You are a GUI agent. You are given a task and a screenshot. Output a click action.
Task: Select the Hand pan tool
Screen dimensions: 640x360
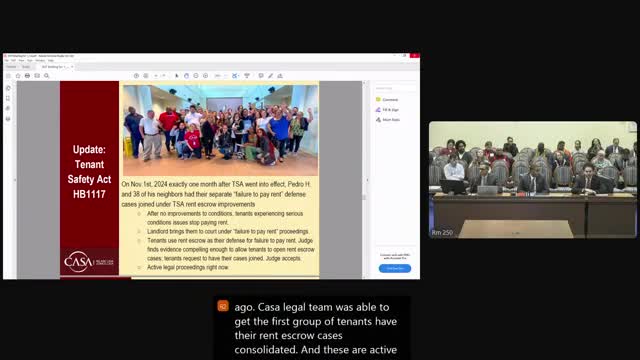click(x=186, y=76)
